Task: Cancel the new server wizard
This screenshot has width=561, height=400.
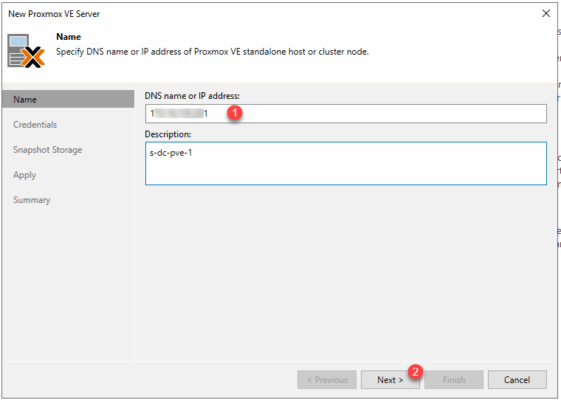Action: pyautogui.click(x=517, y=380)
